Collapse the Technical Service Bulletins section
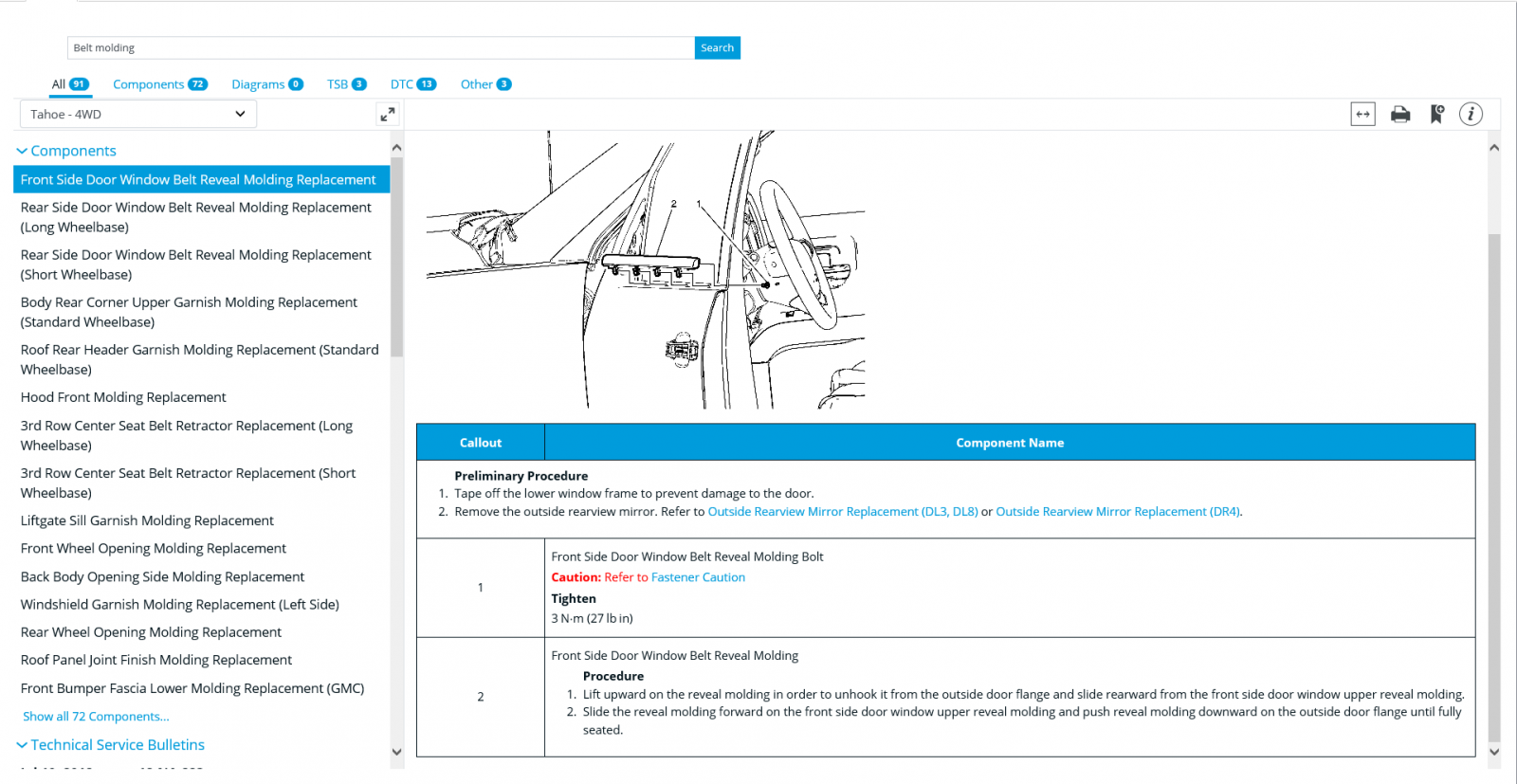 pos(110,745)
